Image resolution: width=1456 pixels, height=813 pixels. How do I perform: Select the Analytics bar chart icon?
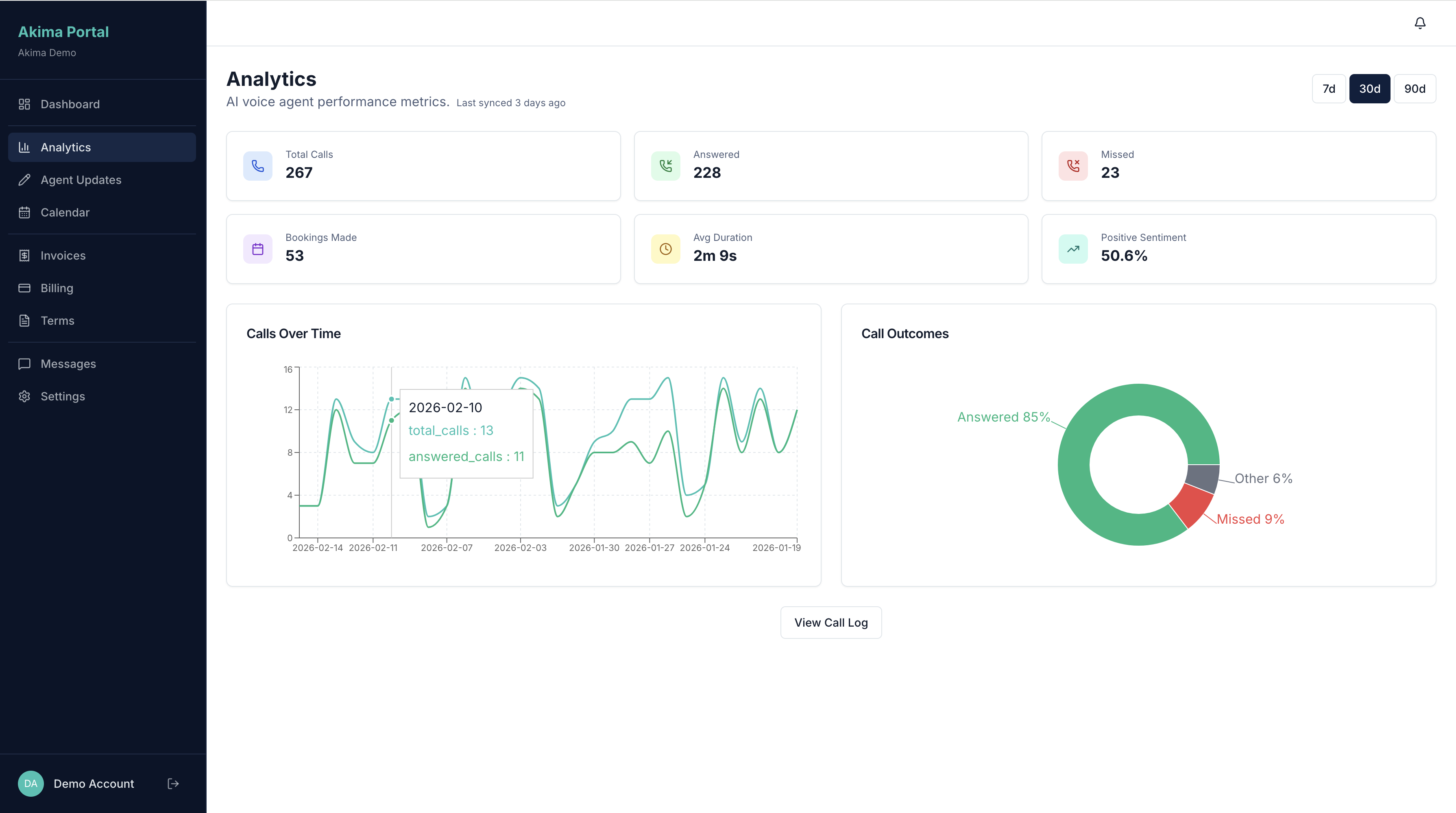[x=25, y=147]
